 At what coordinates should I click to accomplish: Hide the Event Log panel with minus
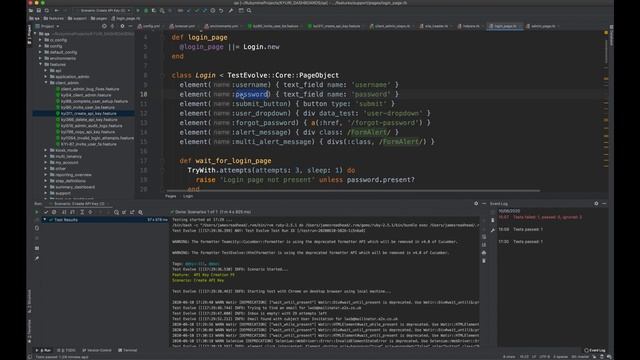point(604,203)
